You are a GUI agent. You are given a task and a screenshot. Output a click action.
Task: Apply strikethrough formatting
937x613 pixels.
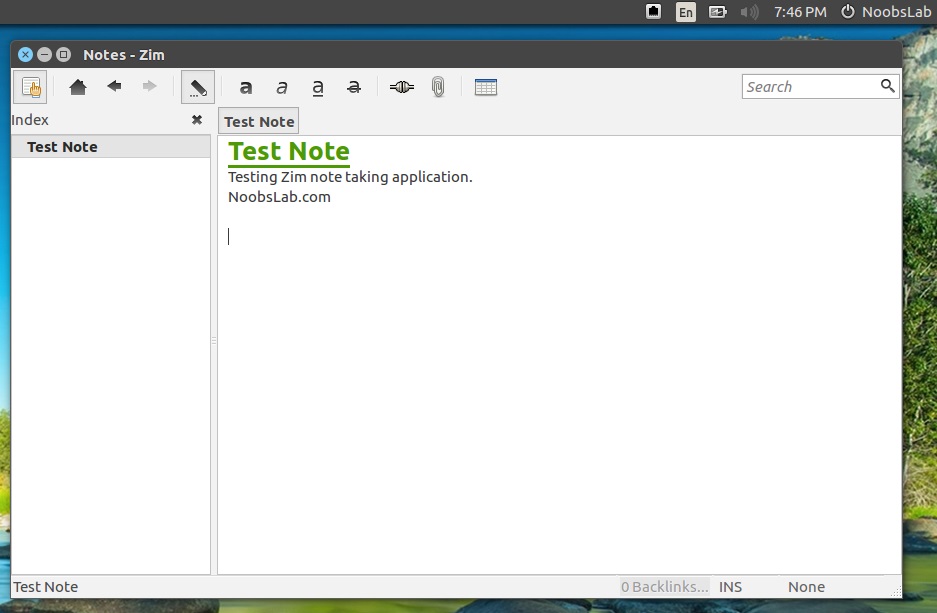pyautogui.click(x=353, y=87)
